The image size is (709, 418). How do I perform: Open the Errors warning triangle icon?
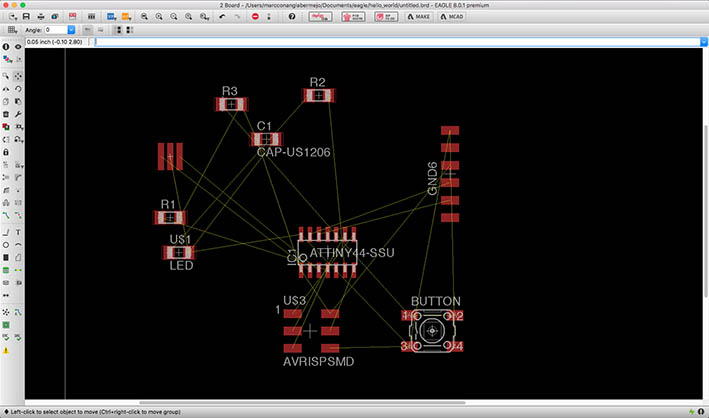pyautogui.click(x=6, y=350)
